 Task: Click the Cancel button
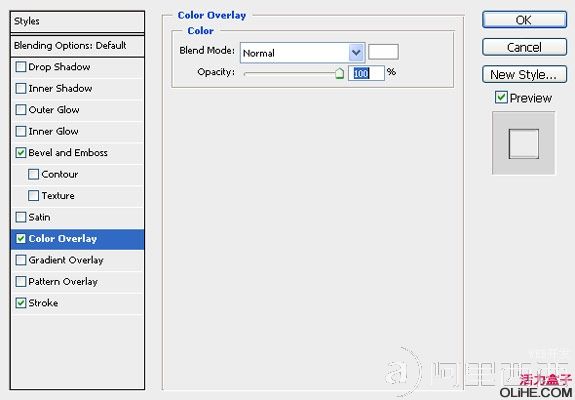click(524, 47)
